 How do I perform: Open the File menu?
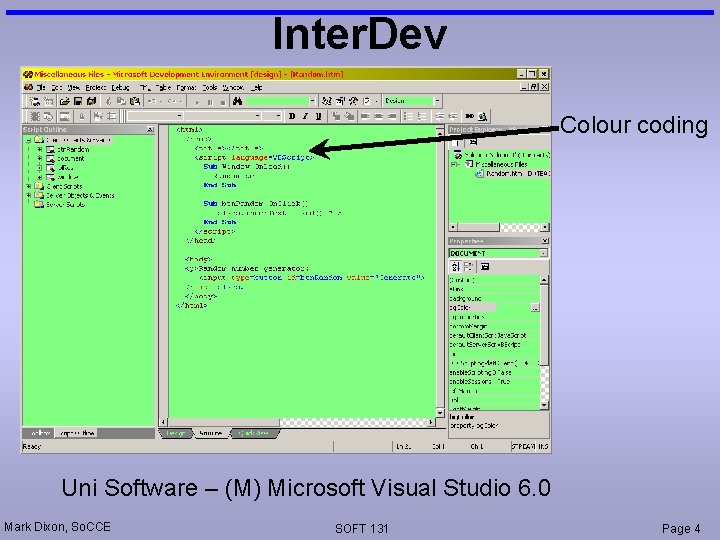(x=41, y=87)
